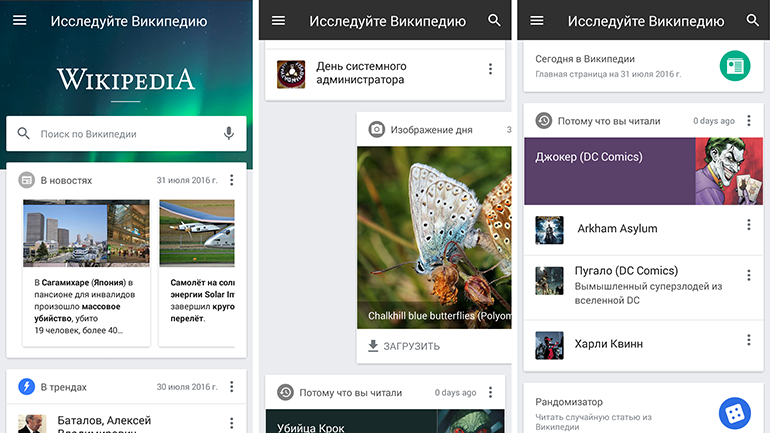Tap the День системного администратора thumbnail
Image resolution: width=770 pixels, height=433 pixels.
tap(291, 74)
